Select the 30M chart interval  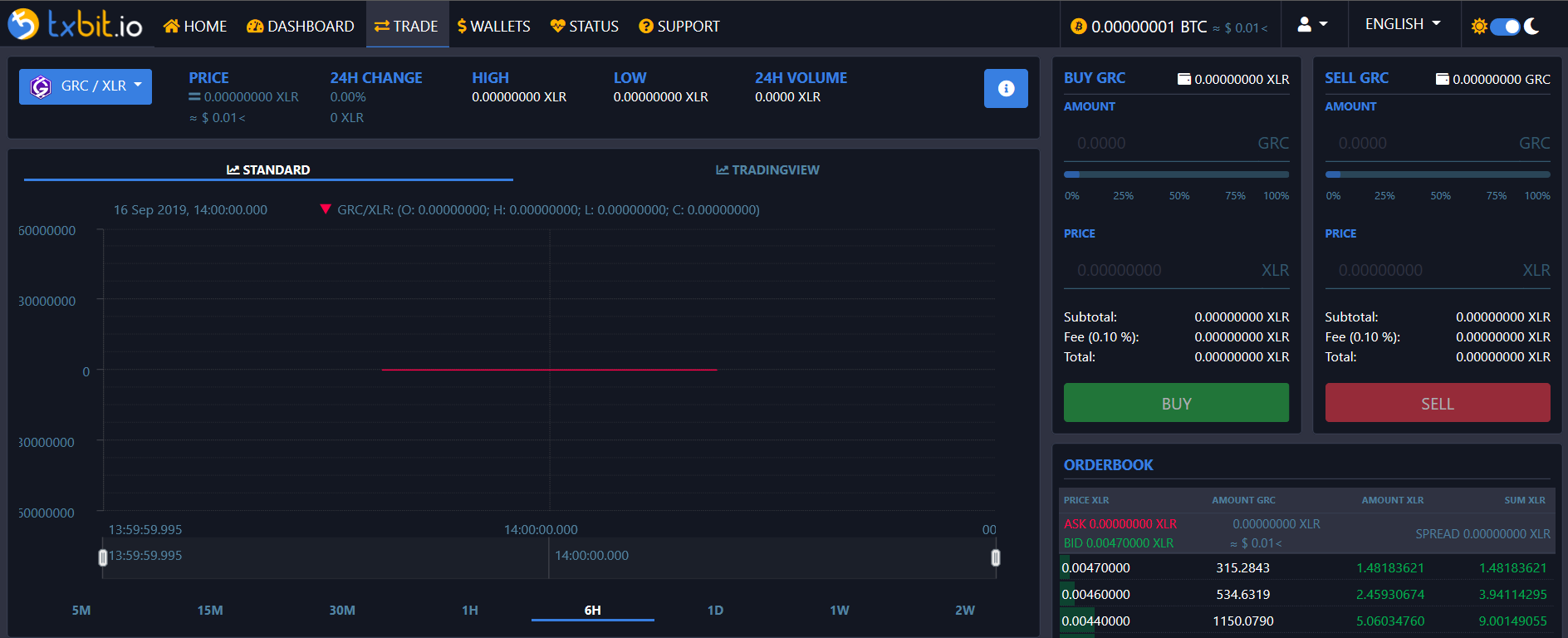coord(342,610)
